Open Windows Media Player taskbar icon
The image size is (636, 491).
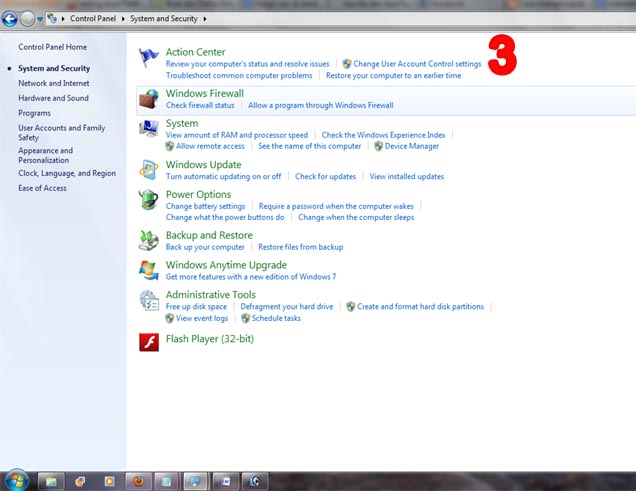click(x=109, y=481)
